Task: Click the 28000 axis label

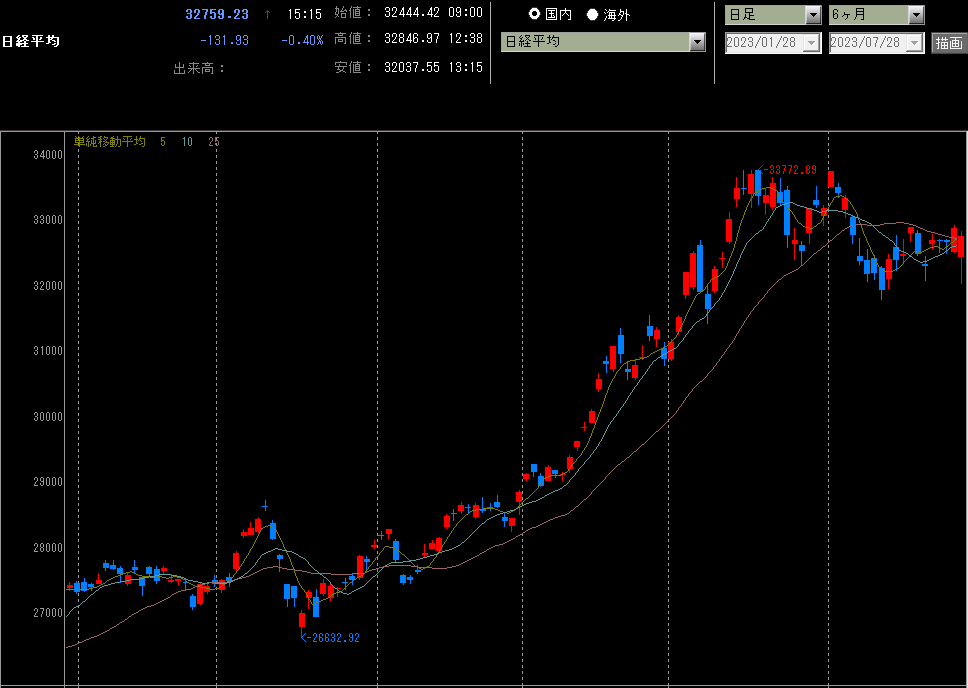Action: coord(48,548)
